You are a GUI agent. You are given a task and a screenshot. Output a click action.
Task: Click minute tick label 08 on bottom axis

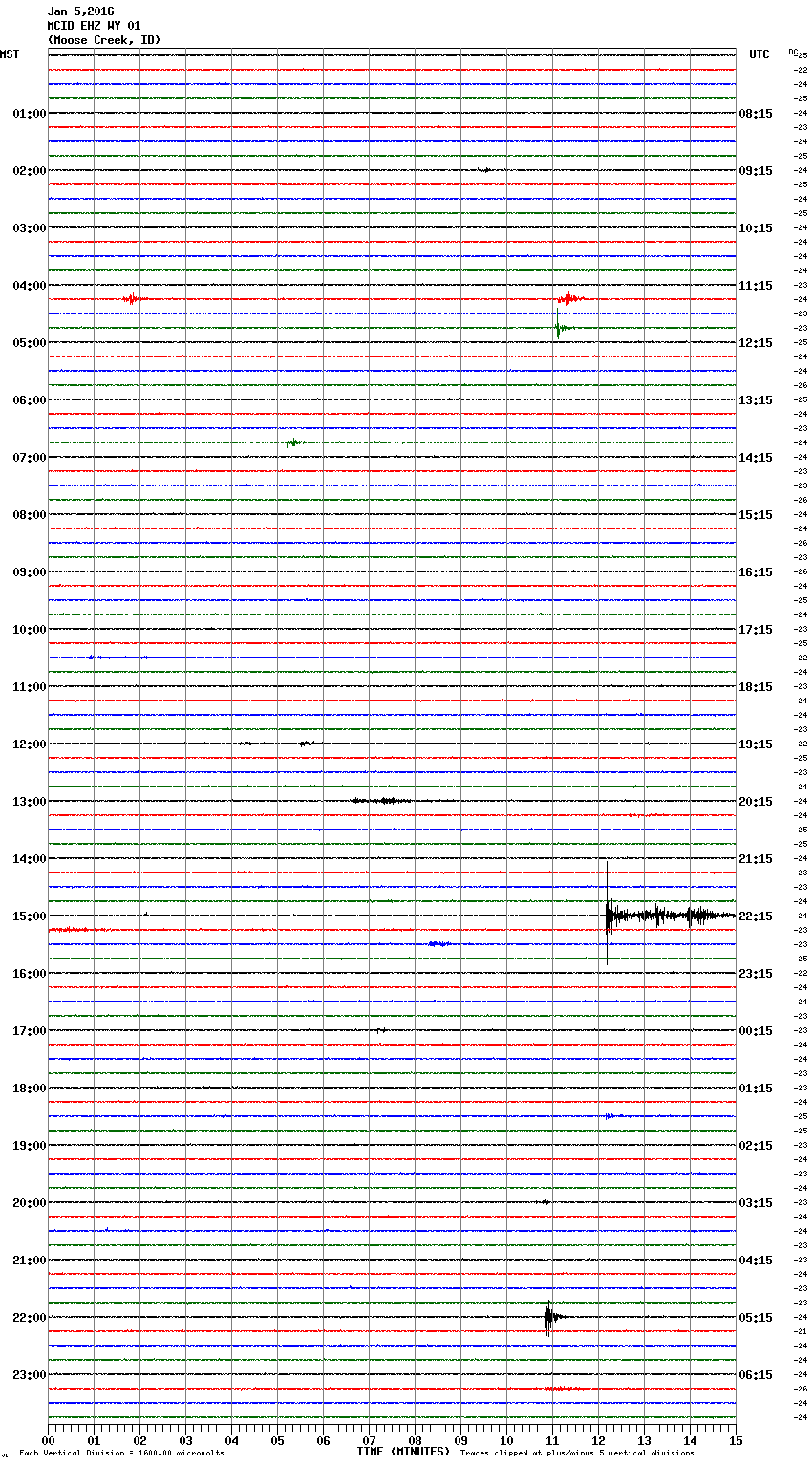tap(415, 1440)
